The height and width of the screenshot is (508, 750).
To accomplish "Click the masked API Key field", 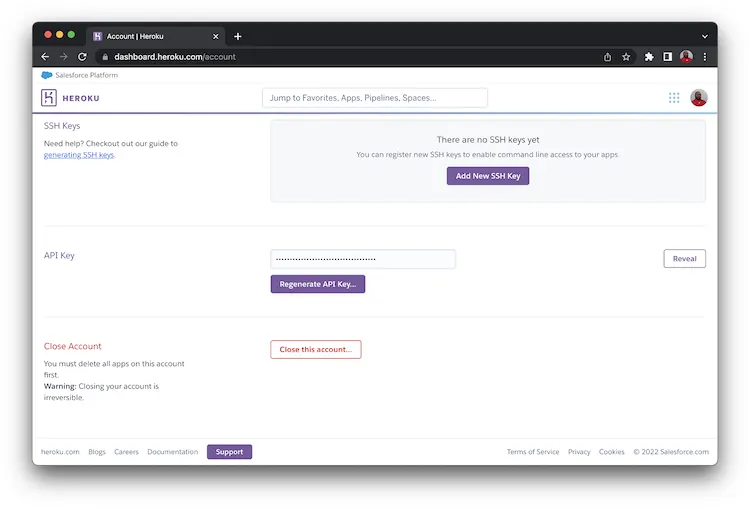I will click(363, 259).
